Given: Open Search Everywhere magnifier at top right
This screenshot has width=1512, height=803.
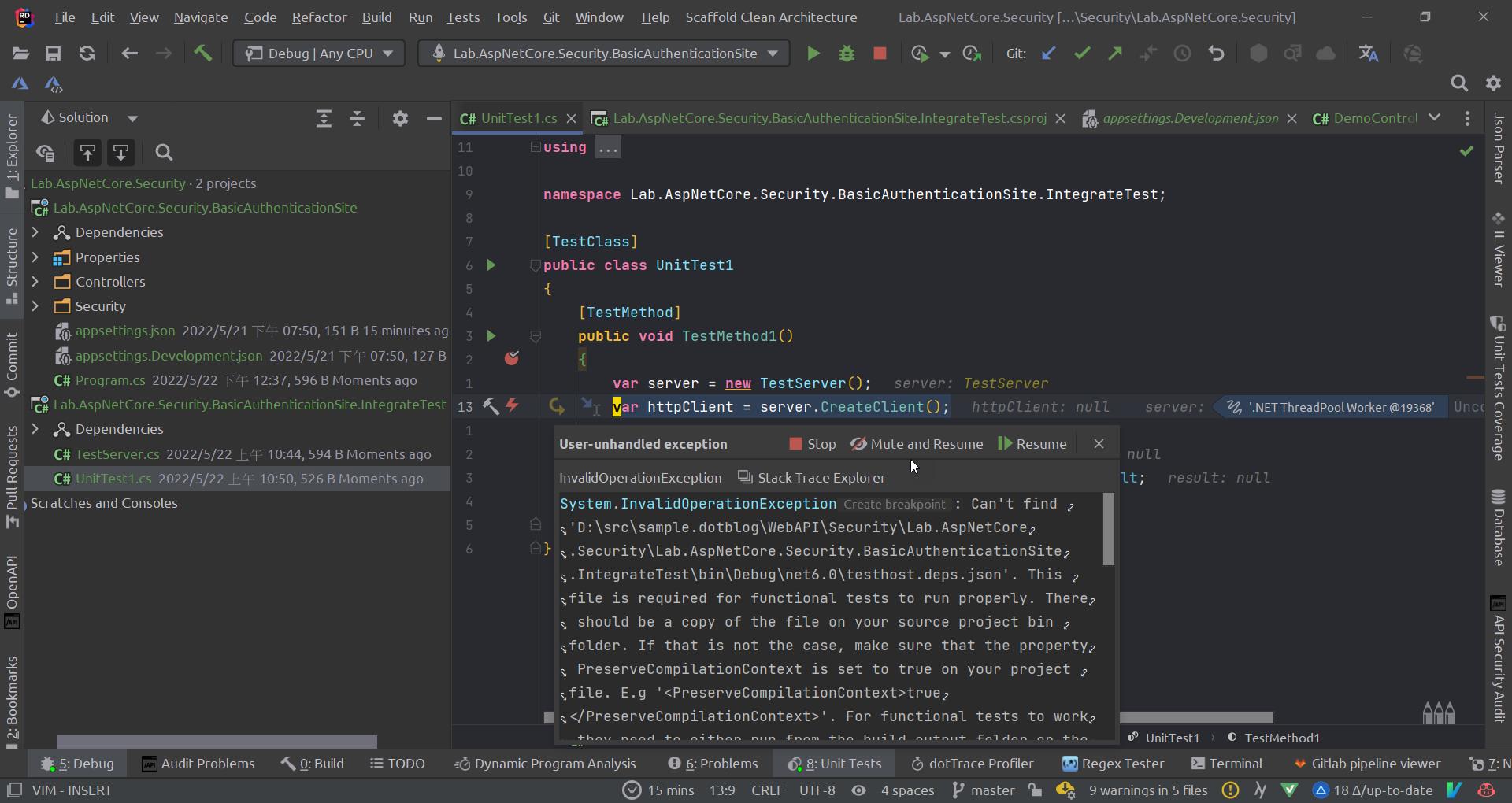Looking at the screenshot, I should [1459, 83].
